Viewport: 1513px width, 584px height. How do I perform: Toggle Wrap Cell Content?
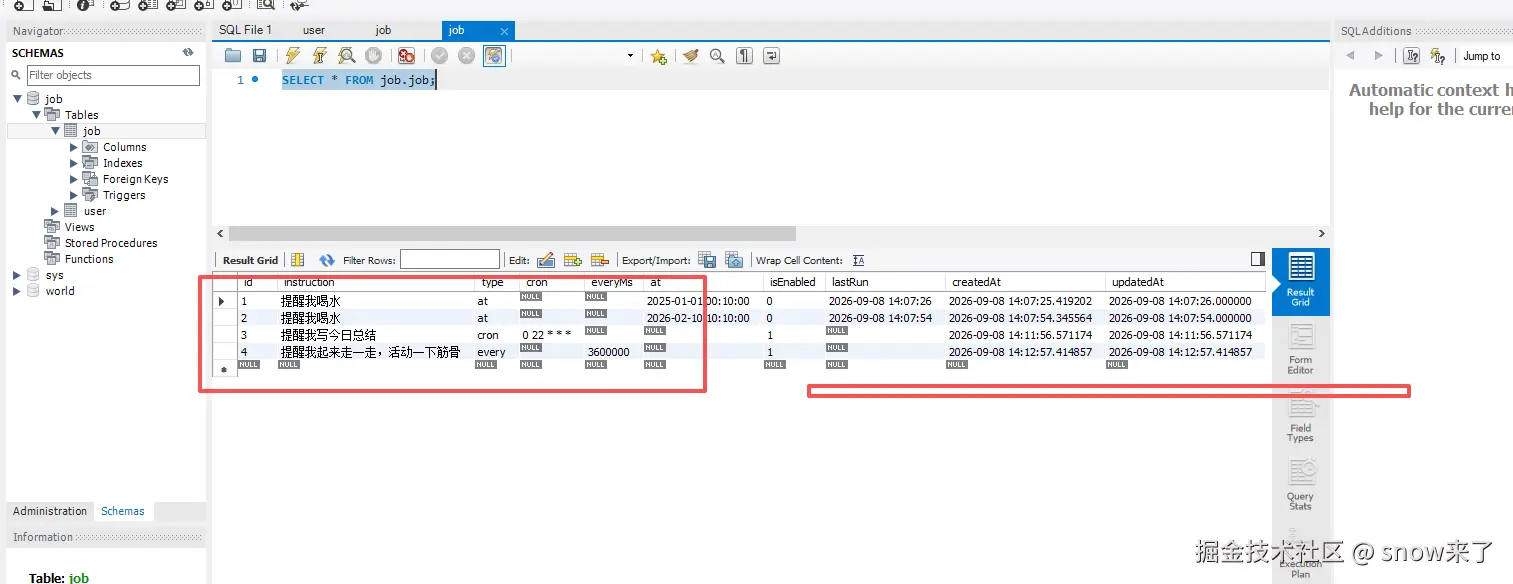pyautogui.click(x=858, y=260)
